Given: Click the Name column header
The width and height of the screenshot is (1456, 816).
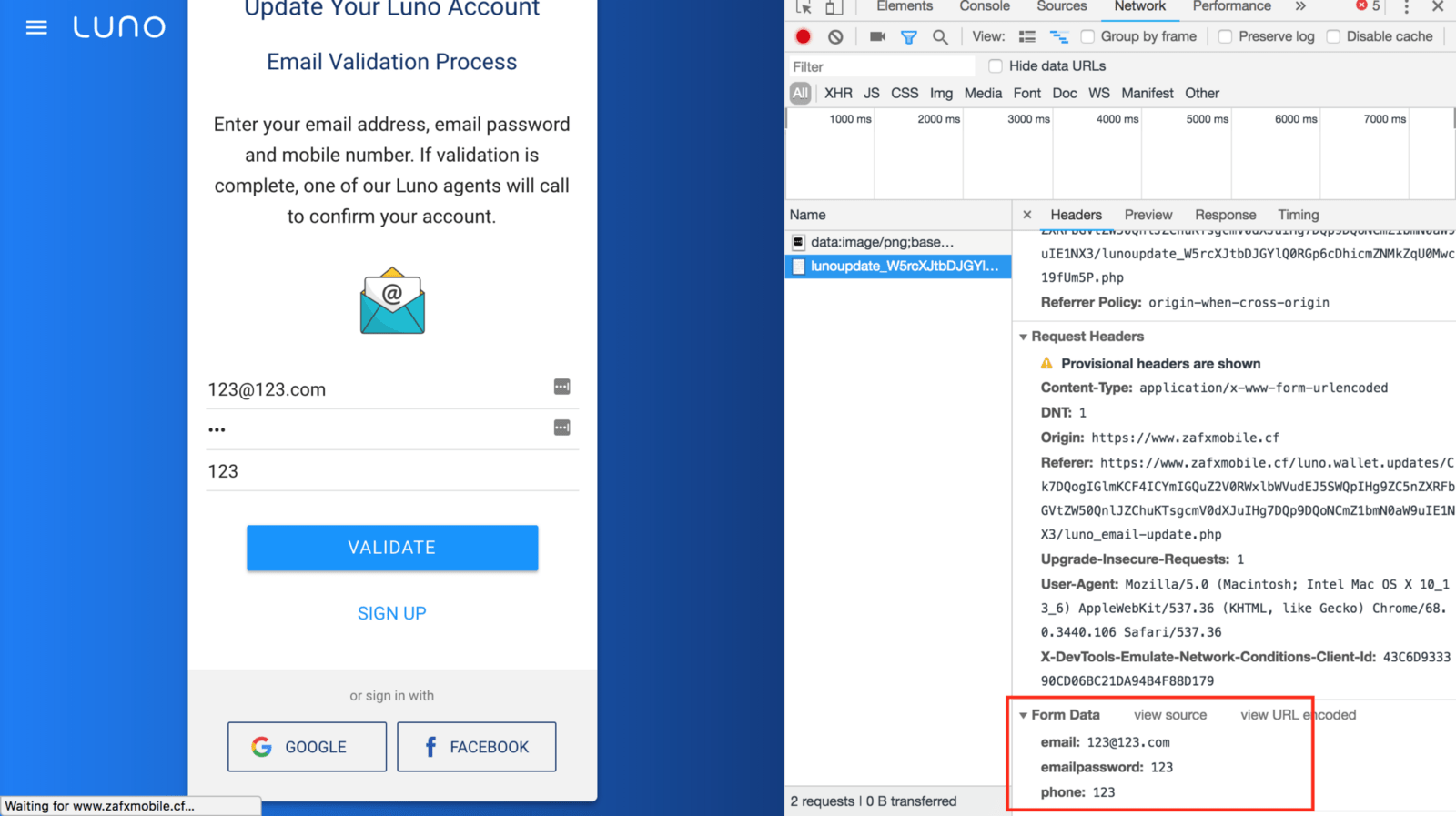Looking at the screenshot, I should (x=898, y=215).
